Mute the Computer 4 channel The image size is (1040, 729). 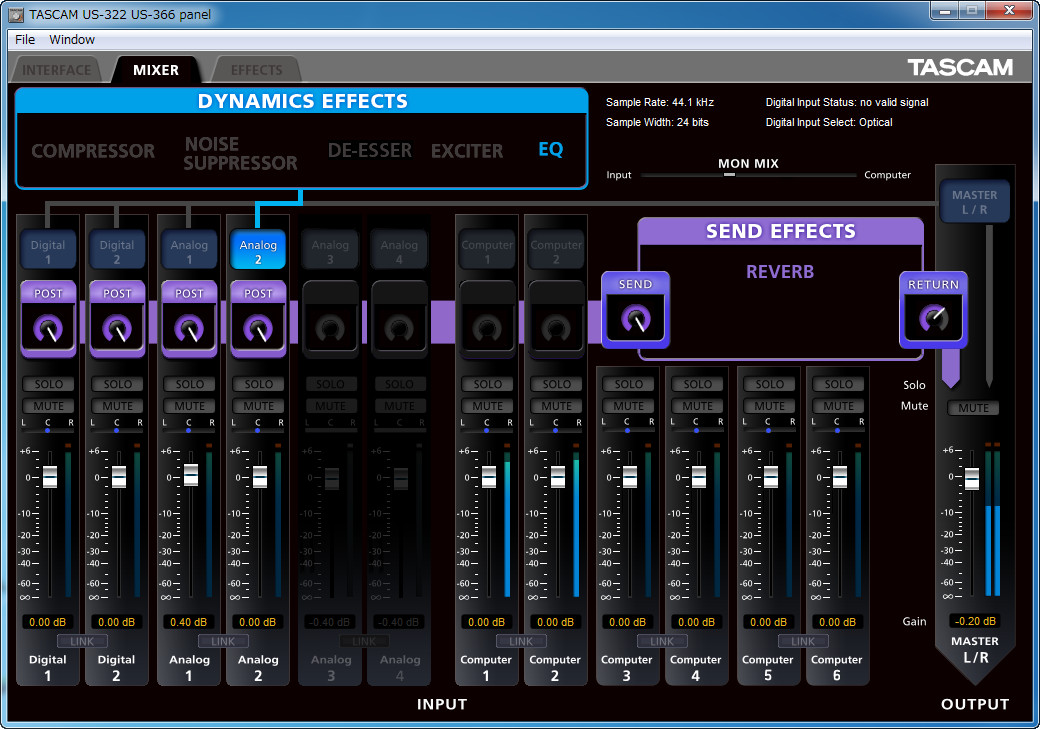tap(697, 405)
